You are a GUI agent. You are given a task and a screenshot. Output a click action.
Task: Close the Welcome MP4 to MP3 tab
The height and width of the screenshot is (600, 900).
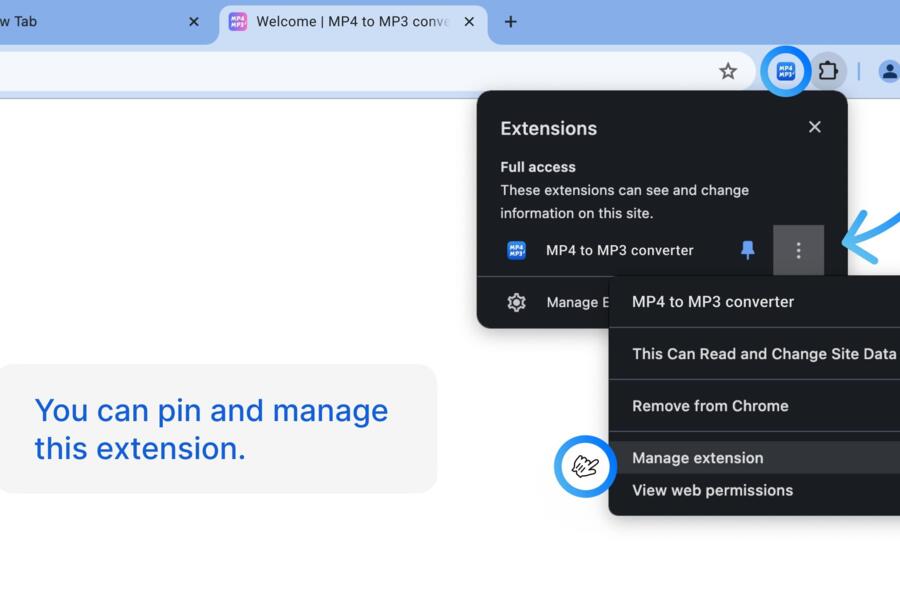tap(469, 22)
